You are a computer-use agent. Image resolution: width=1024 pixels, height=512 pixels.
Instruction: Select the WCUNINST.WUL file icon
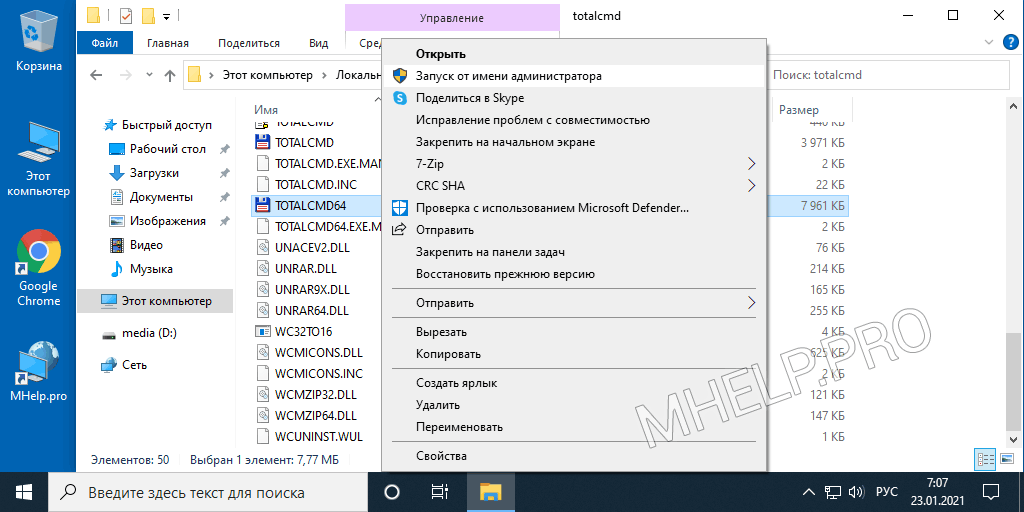click(263, 436)
